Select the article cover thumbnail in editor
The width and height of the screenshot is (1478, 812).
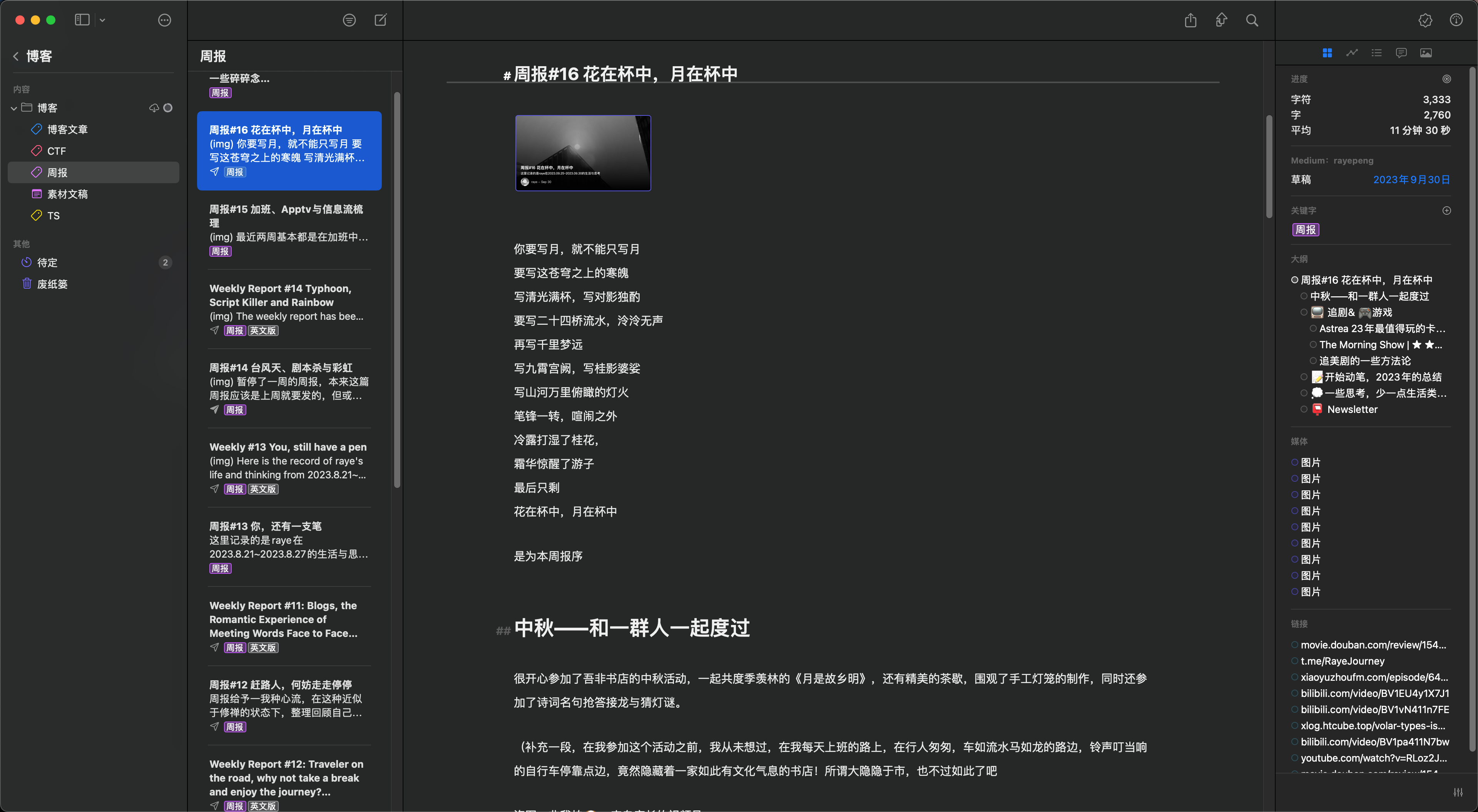(x=582, y=153)
